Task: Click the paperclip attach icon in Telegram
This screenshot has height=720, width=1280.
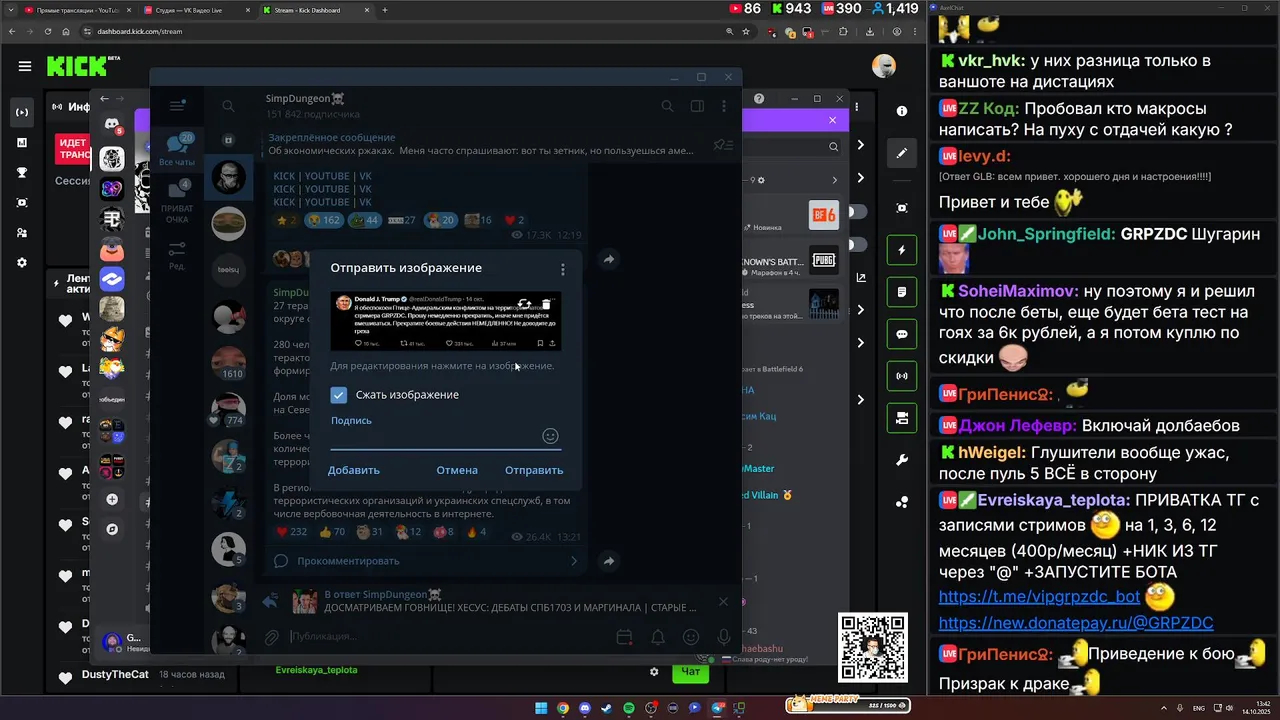Action: click(271, 637)
